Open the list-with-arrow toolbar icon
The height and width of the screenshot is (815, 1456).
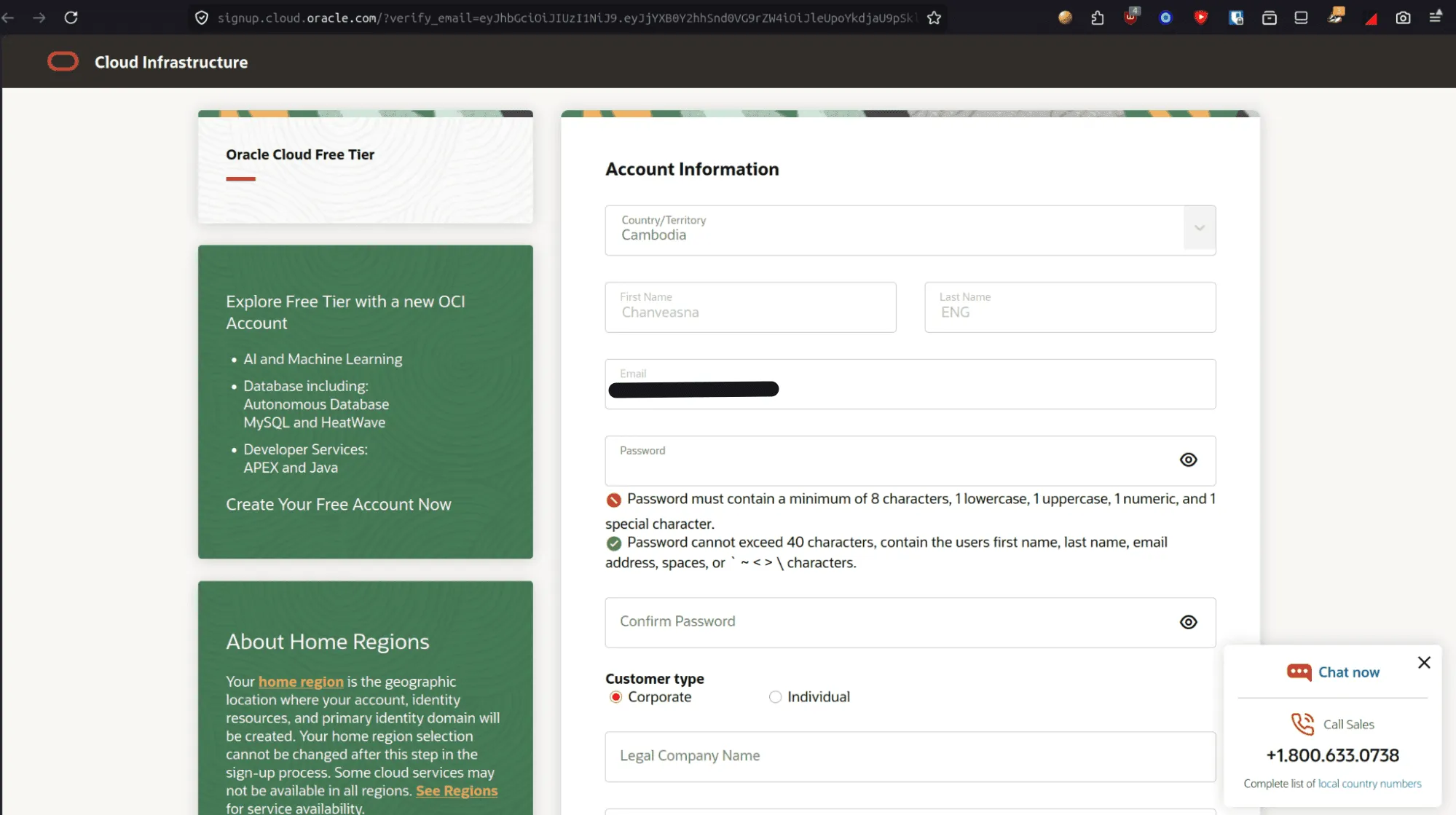click(x=1435, y=17)
